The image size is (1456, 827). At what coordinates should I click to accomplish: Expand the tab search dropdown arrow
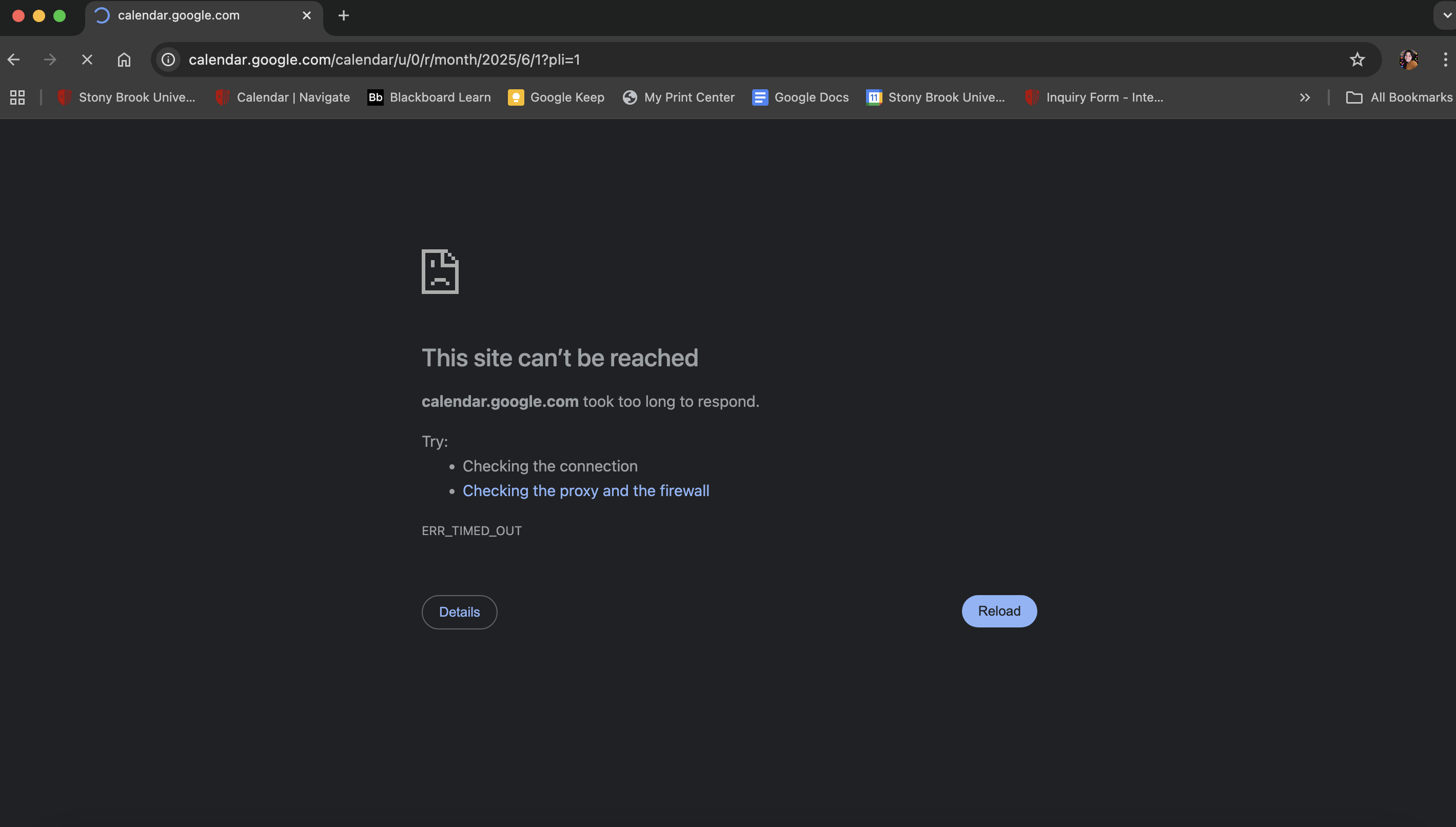click(1447, 16)
